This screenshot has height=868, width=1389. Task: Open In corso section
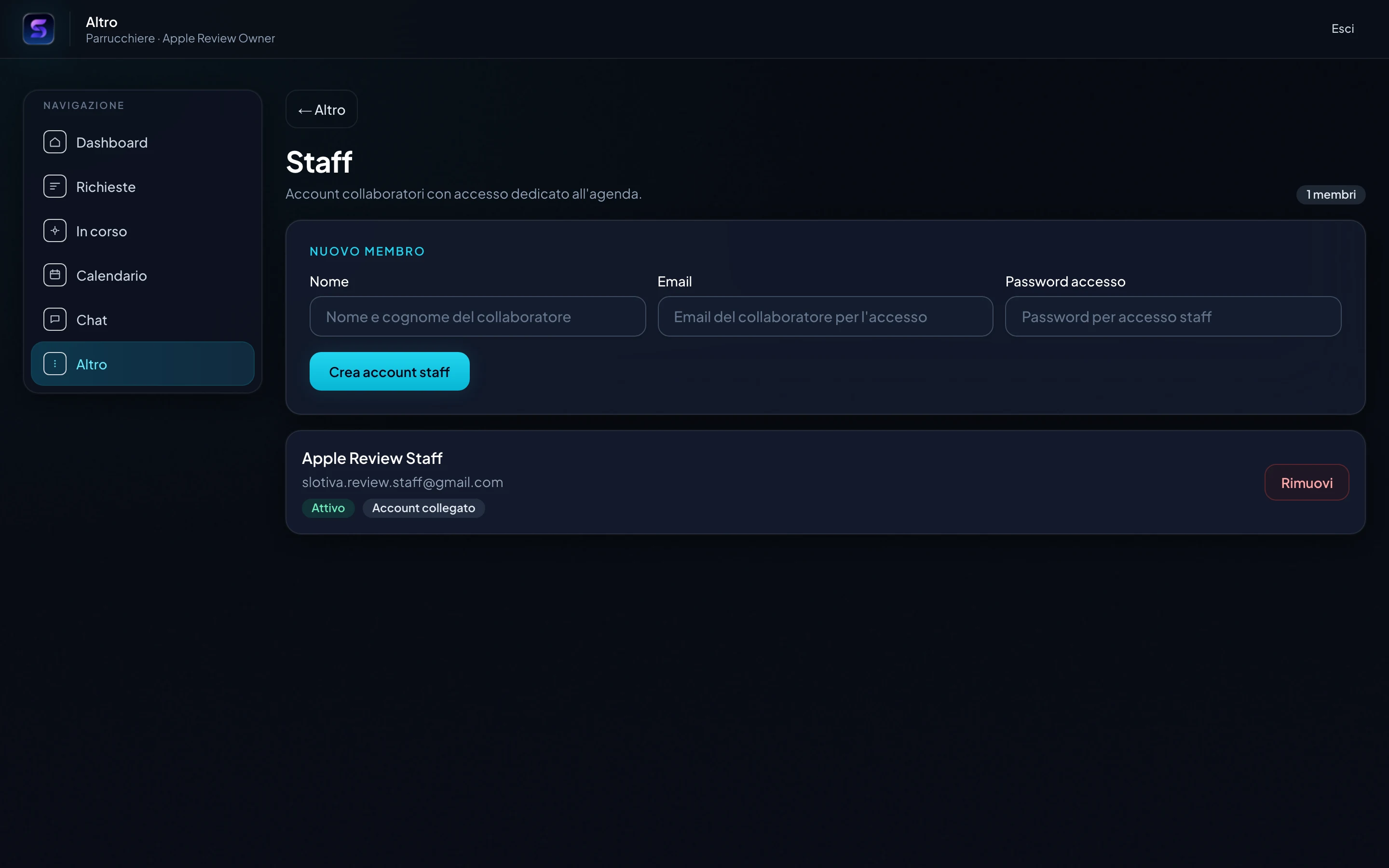(x=142, y=231)
